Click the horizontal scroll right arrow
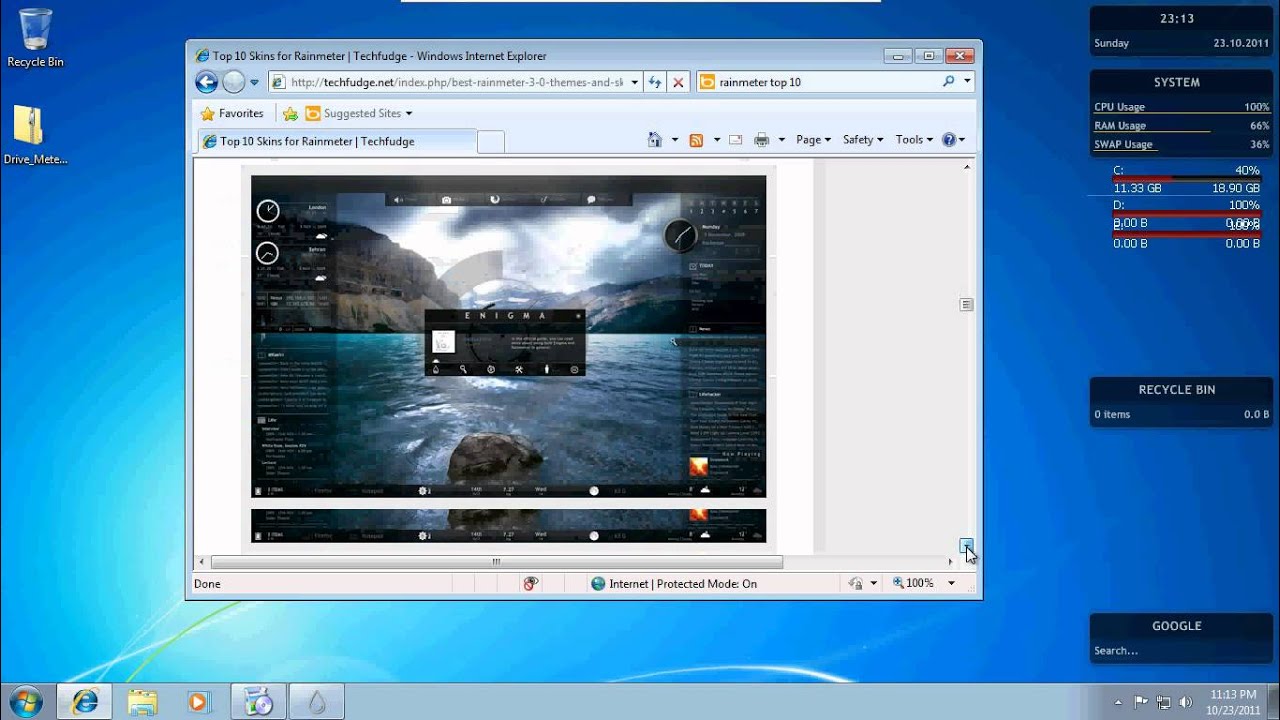The width and height of the screenshot is (1280, 720). pos(950,562)
